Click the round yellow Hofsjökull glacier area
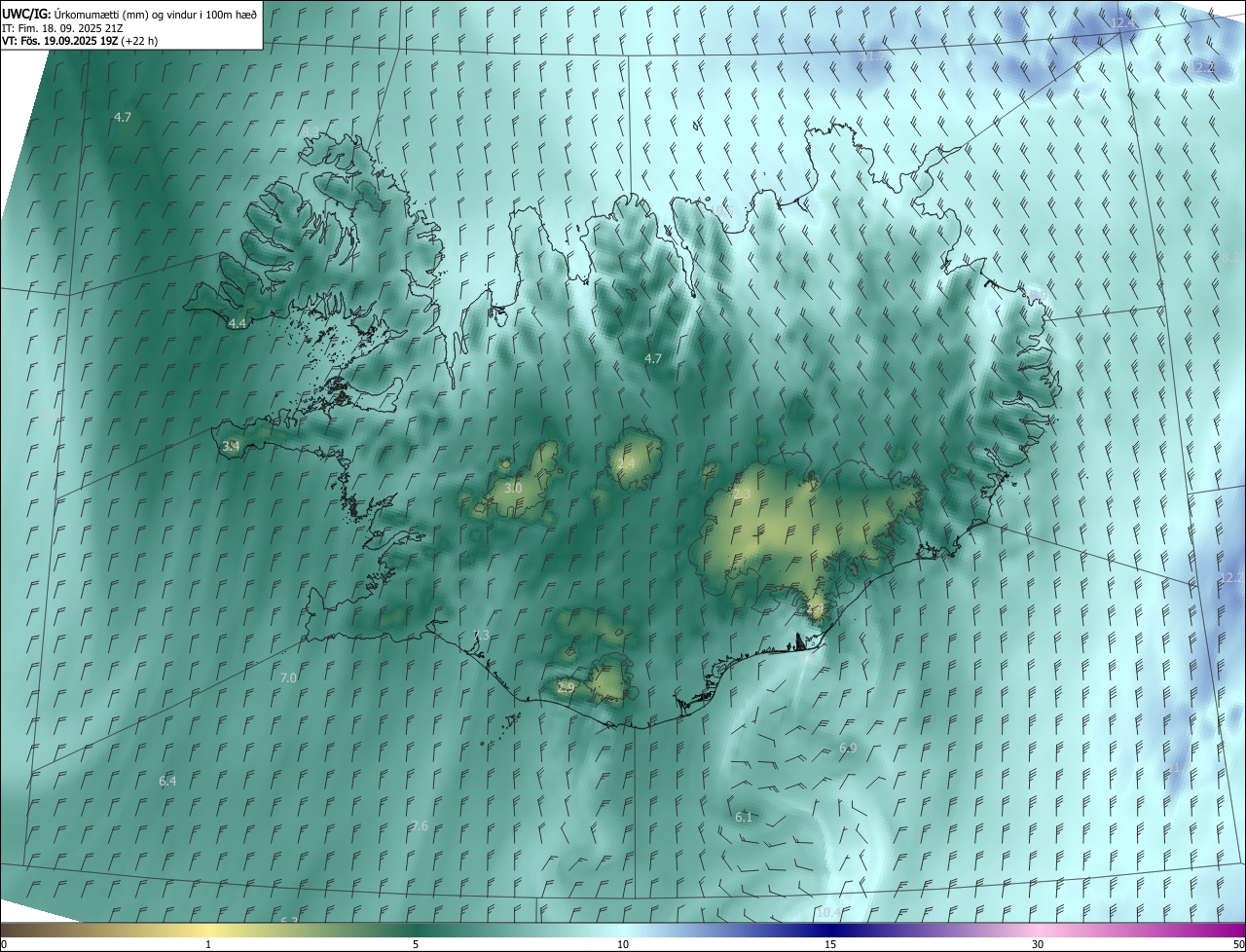Viewport: 1246px width, 952px height. pyautogui.click(x=636, y=460)
